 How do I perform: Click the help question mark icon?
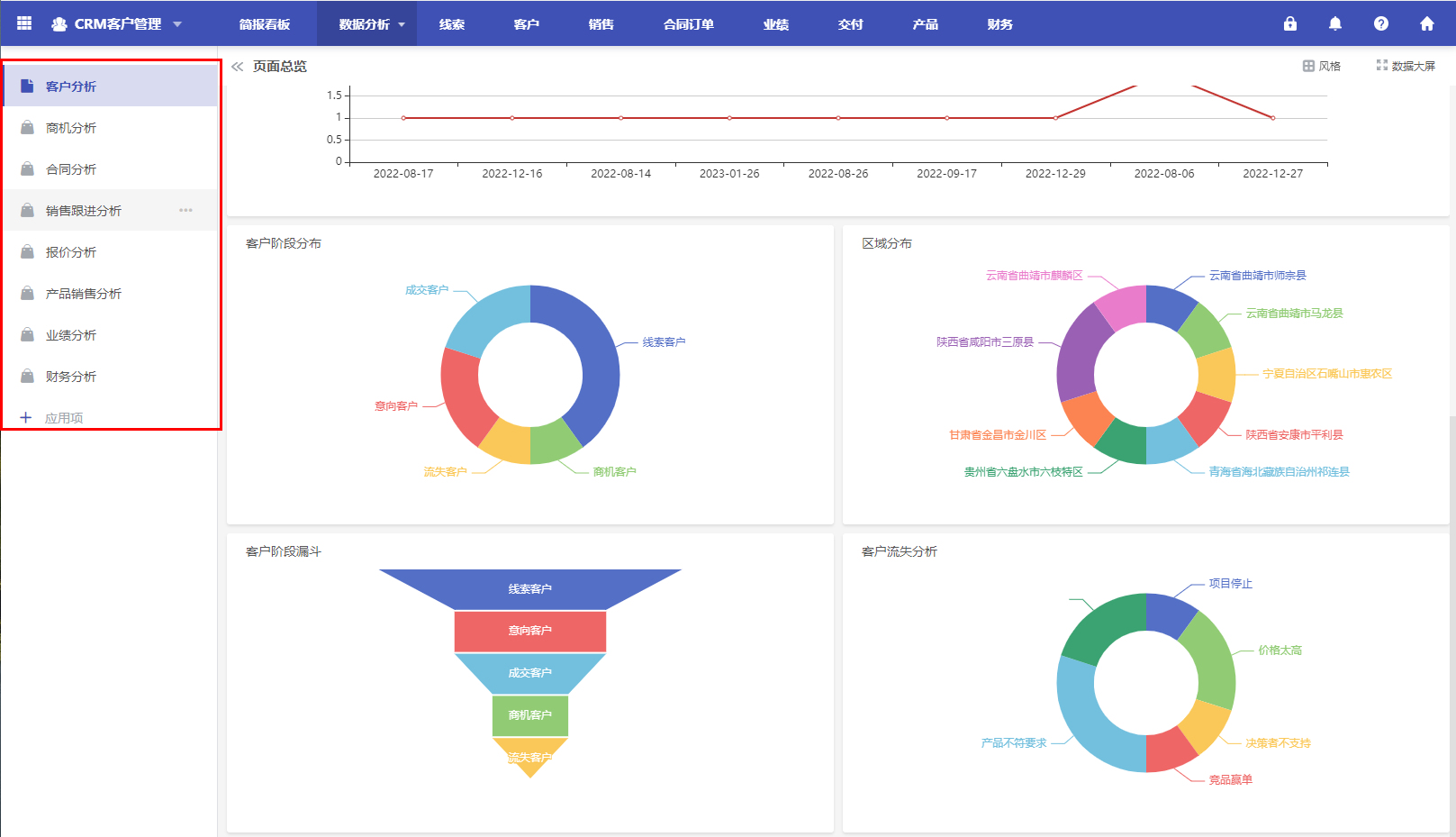[1381, 23]
